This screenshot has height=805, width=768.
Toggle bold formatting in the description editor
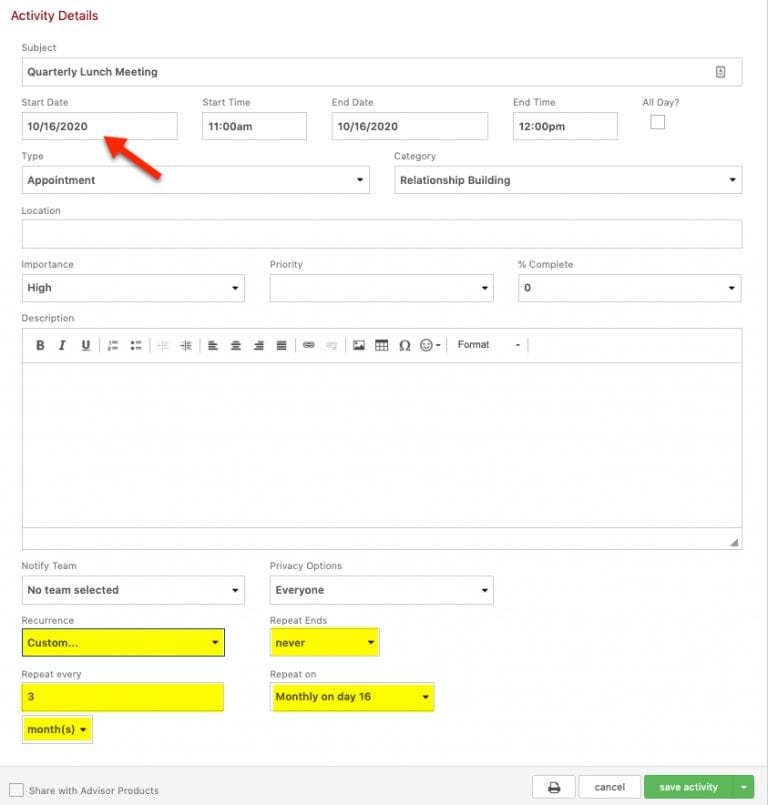(40, 345)
